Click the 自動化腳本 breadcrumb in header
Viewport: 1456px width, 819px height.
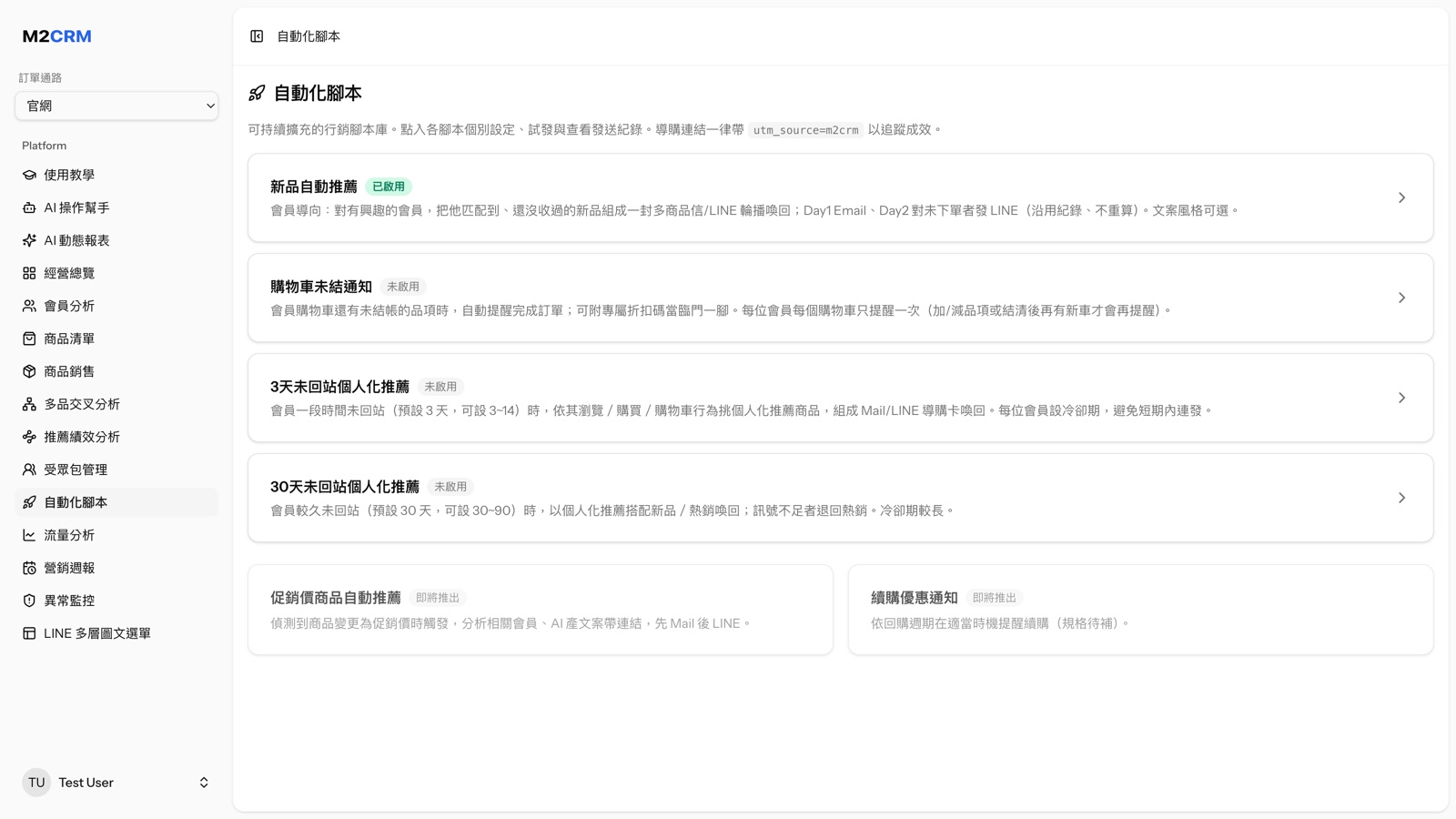tap(308, 36)
